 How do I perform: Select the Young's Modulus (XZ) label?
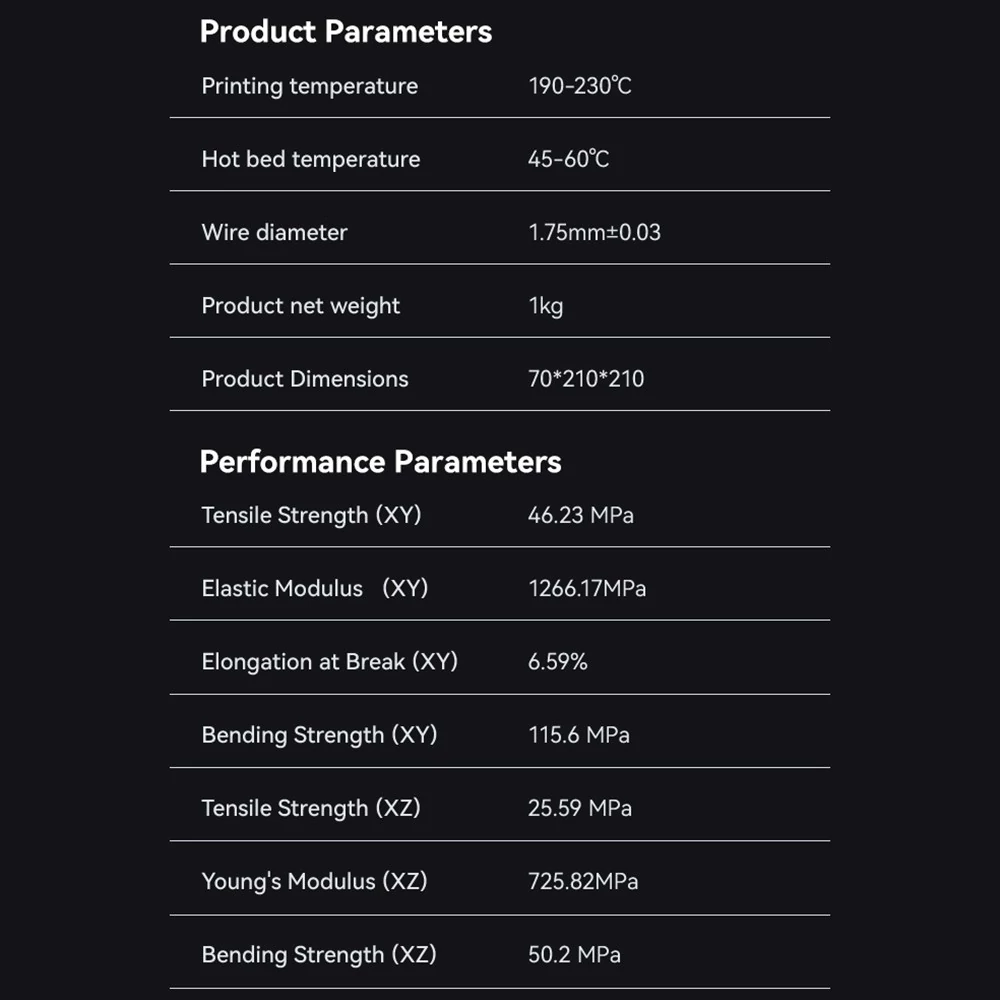tap(314, 881)
